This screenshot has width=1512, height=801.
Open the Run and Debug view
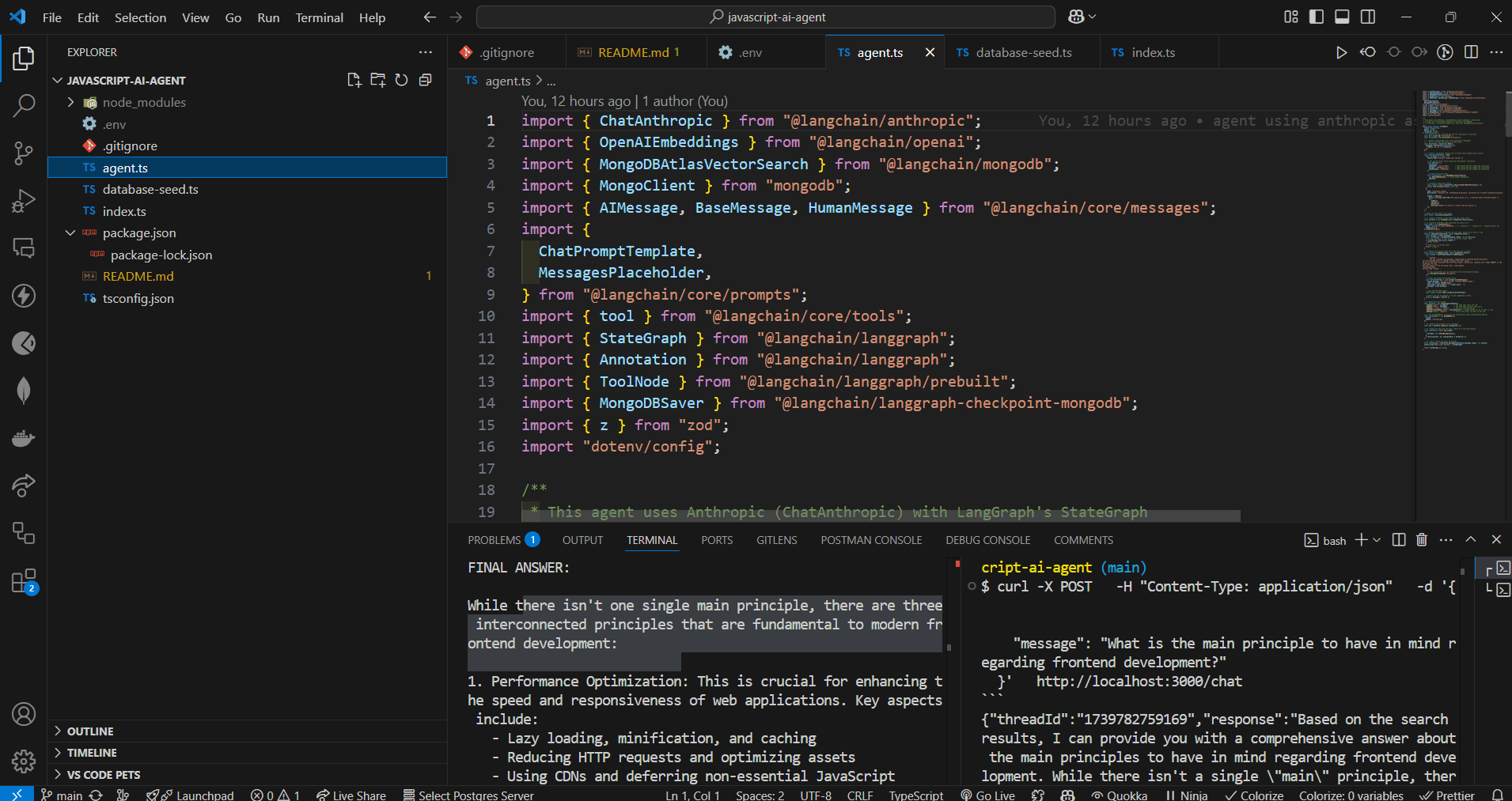23,200
